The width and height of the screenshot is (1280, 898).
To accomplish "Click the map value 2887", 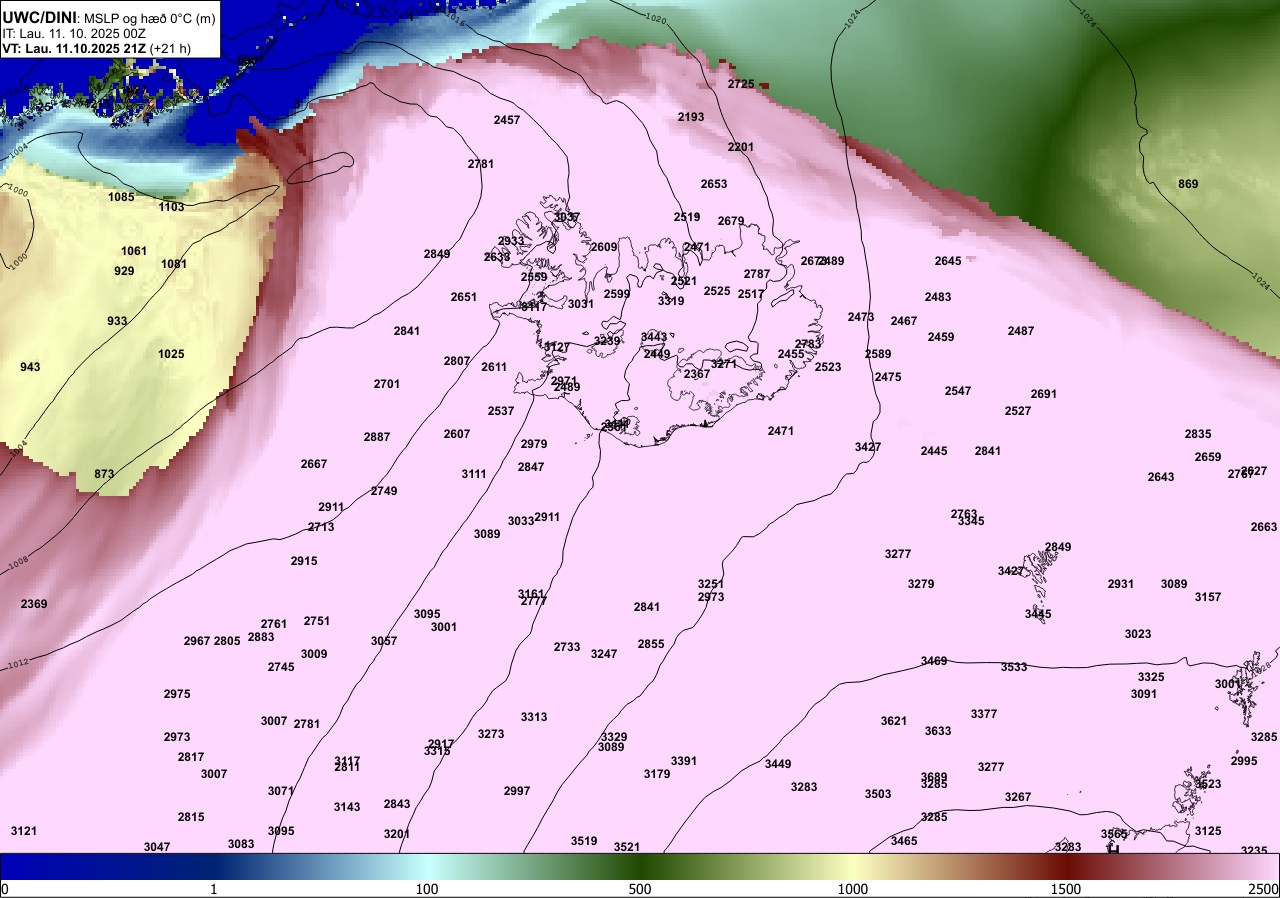I will 377,437.
